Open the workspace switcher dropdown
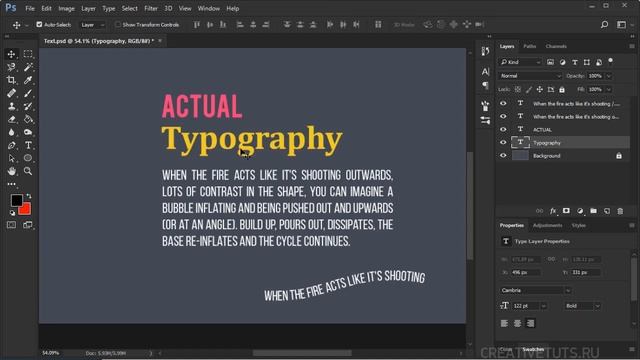 pyautogui.click(x=623, y=24)
